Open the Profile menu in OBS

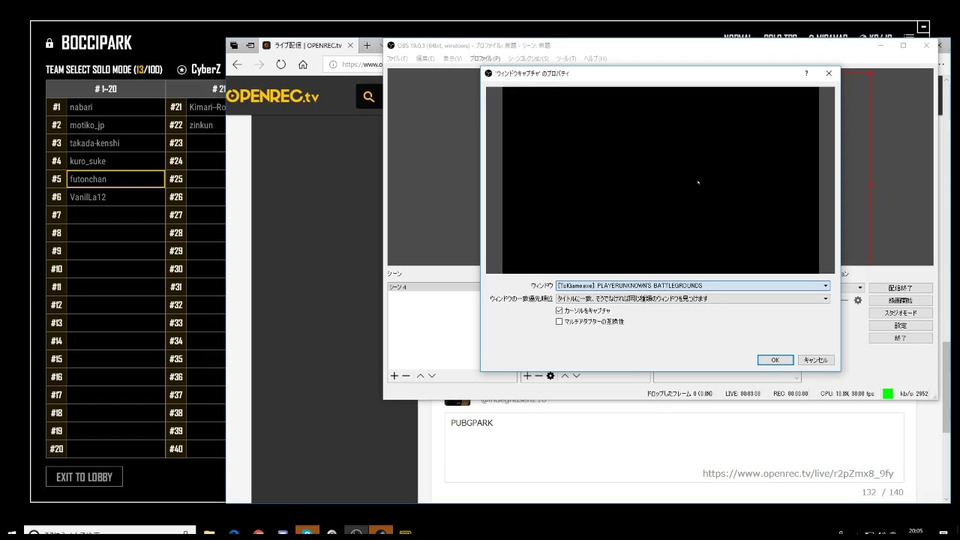(485, 59)
